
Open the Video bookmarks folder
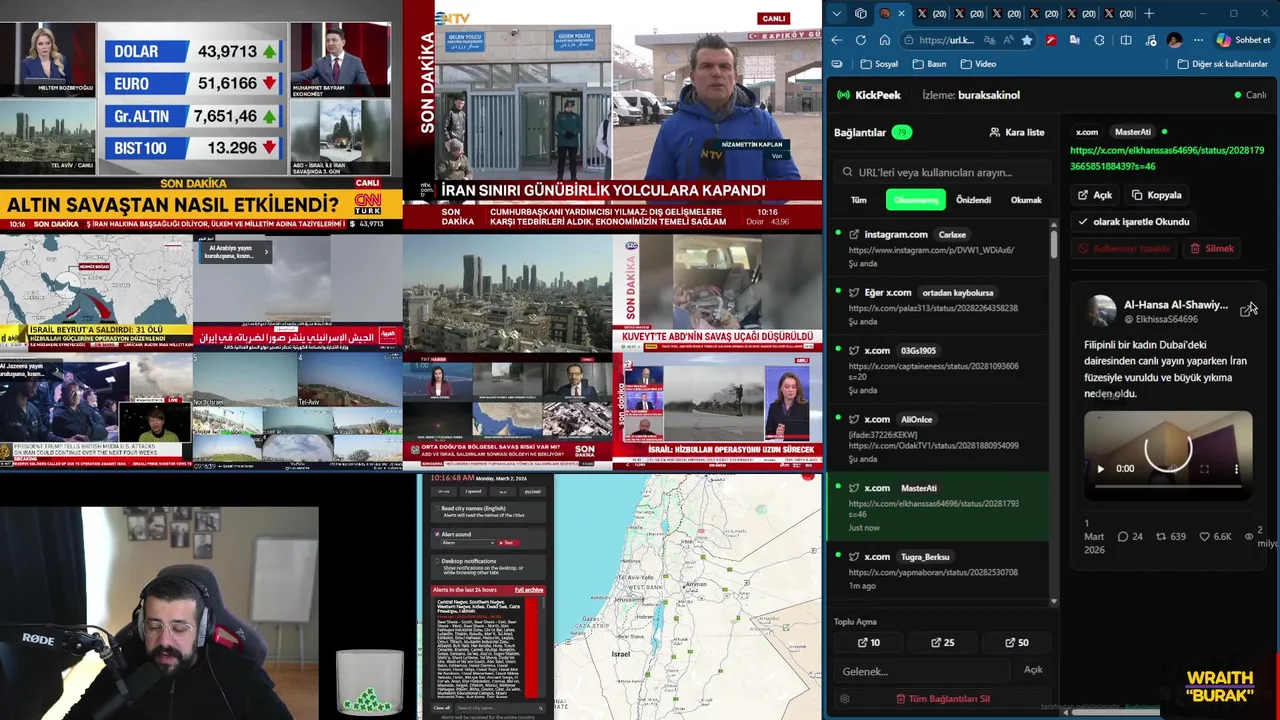[x=978, y=64]
